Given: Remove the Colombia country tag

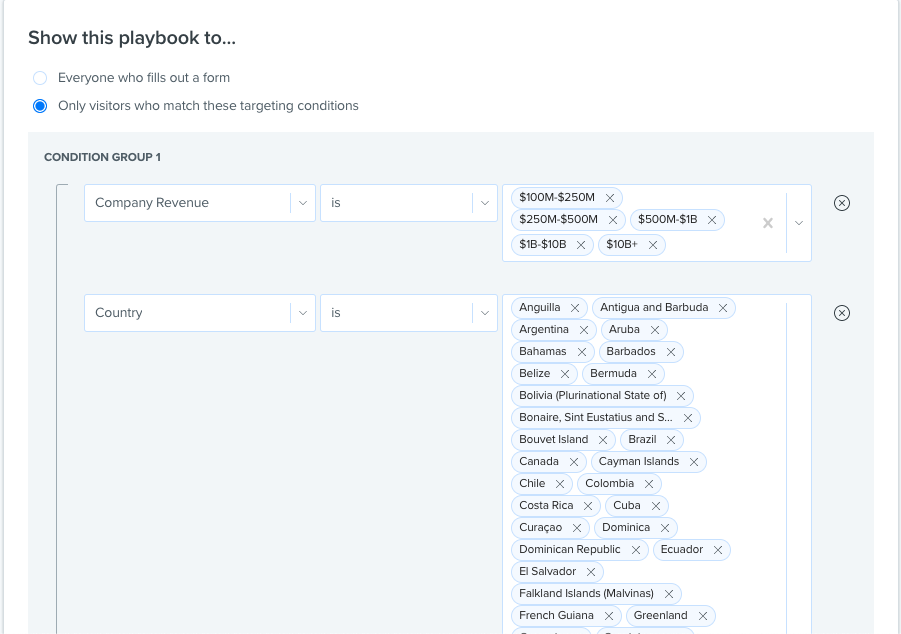Looking at the screenshot, I should point(649,484).
